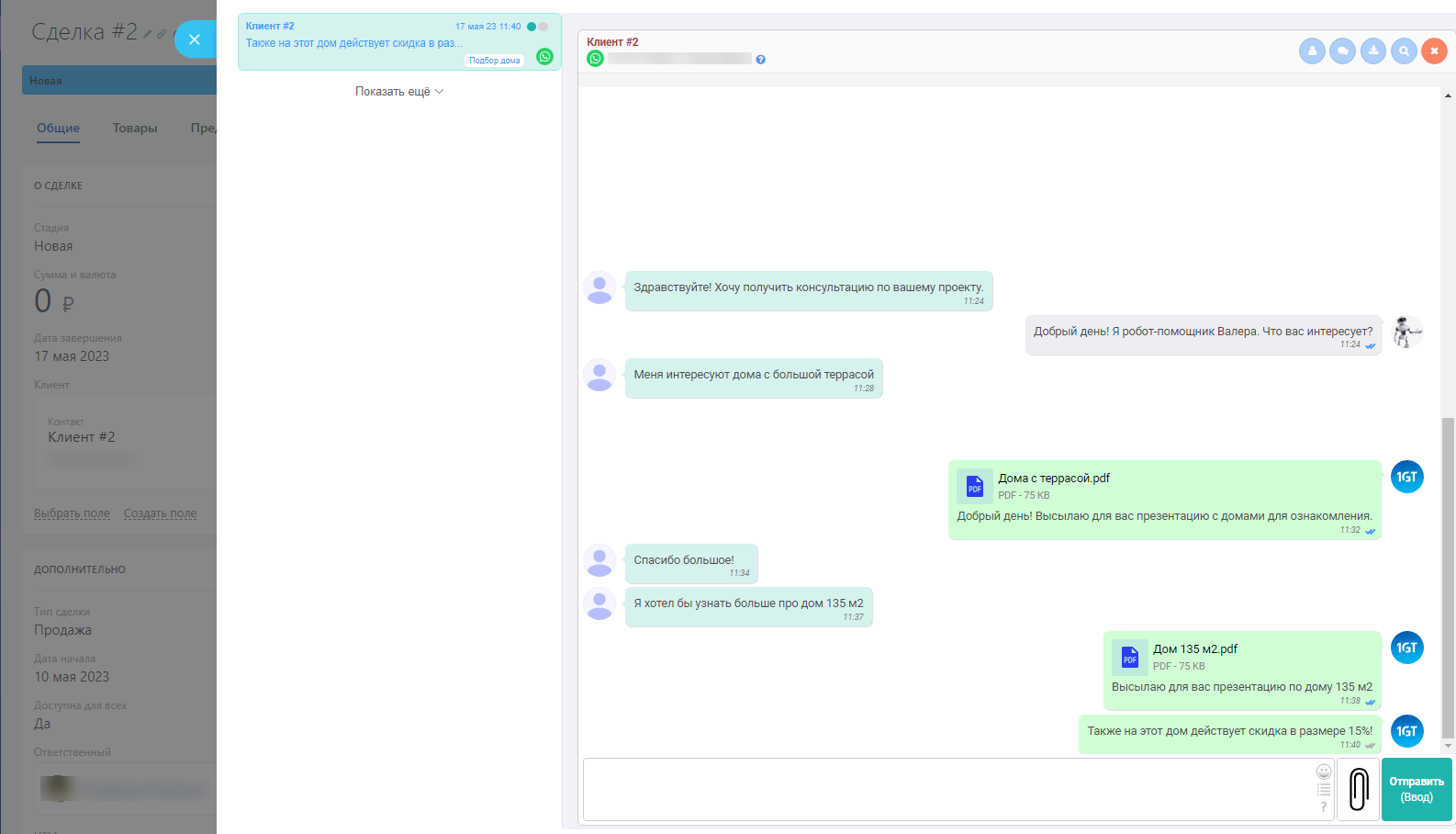Click the deal amount 0 ₽ value
This screenshot has width=1456, height=834.
pyautogui.click(x=54, y=301)
